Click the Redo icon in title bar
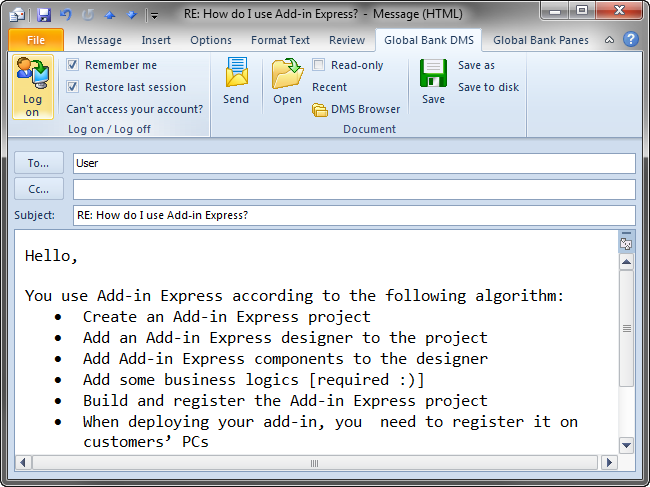Image resolution: width=650 pixels, height=487 pixels. 88,15
